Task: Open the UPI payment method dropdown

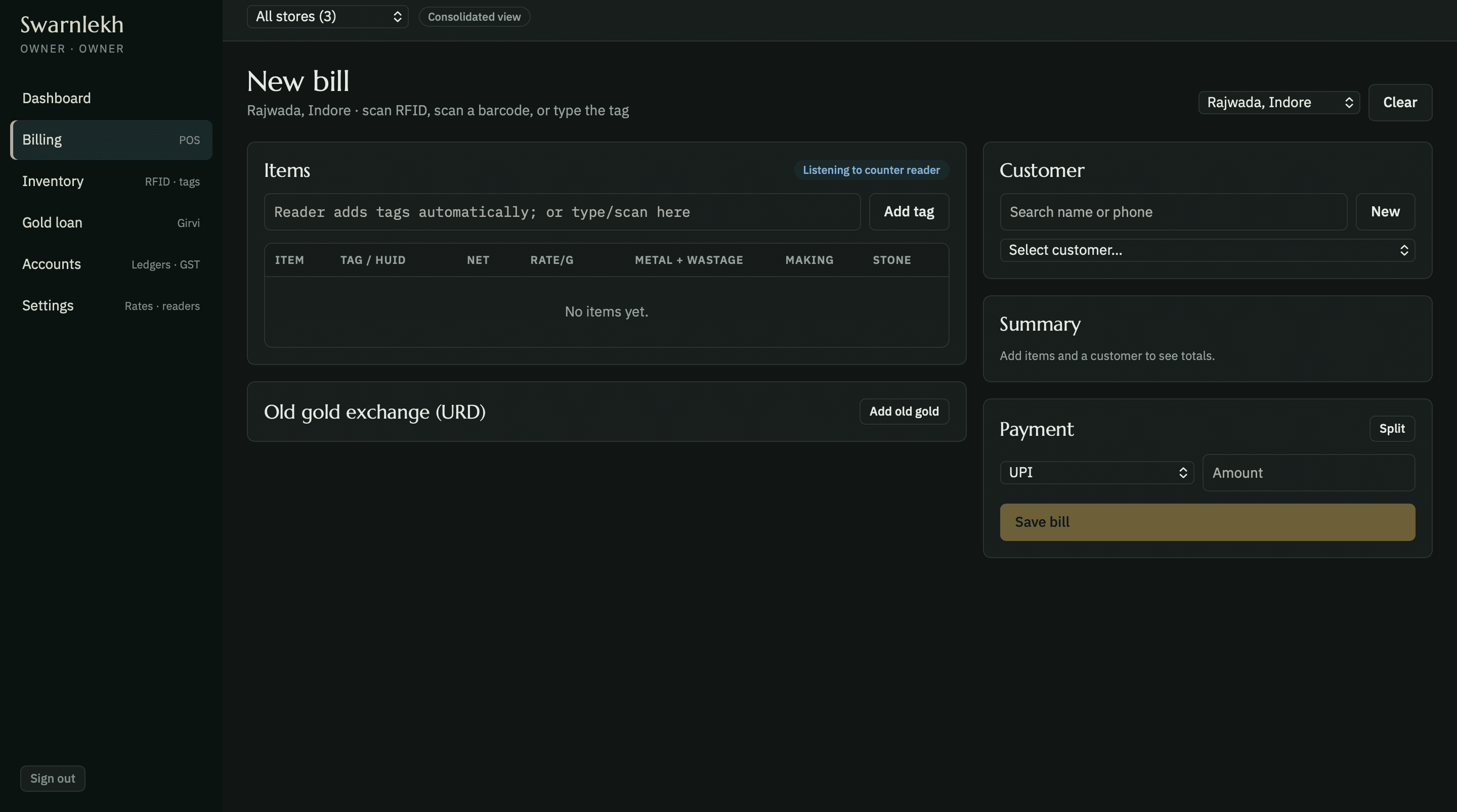Action: click(1097, 473)
